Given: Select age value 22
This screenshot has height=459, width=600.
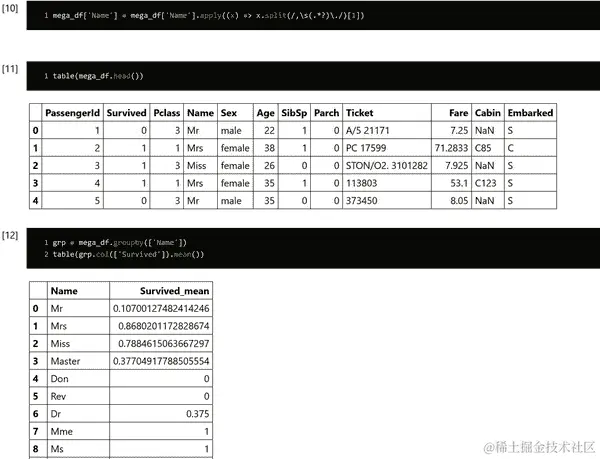Looking at the screenshot, I should click(x=269, y=130).
